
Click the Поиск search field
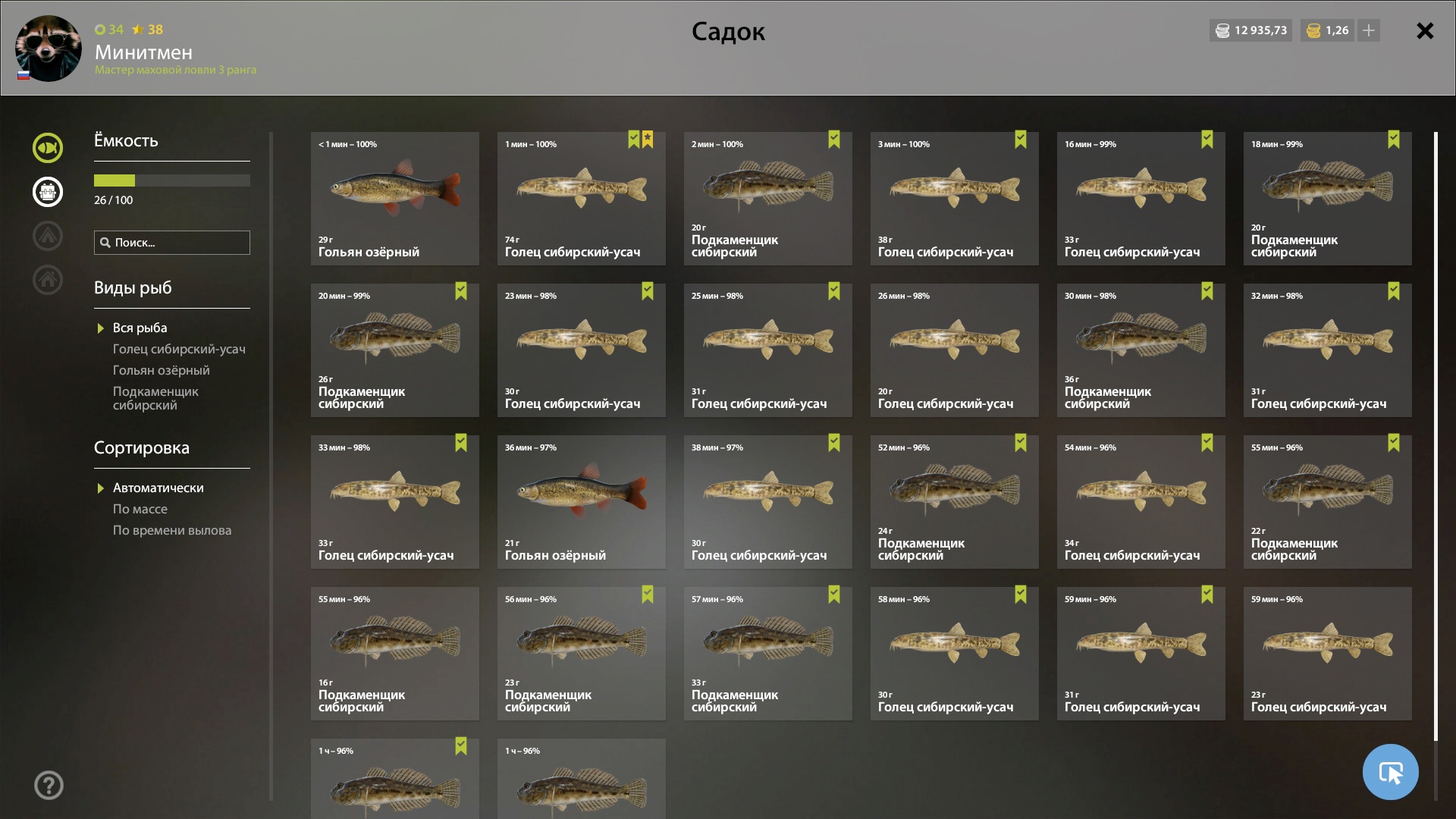click(x=172, y=243)
